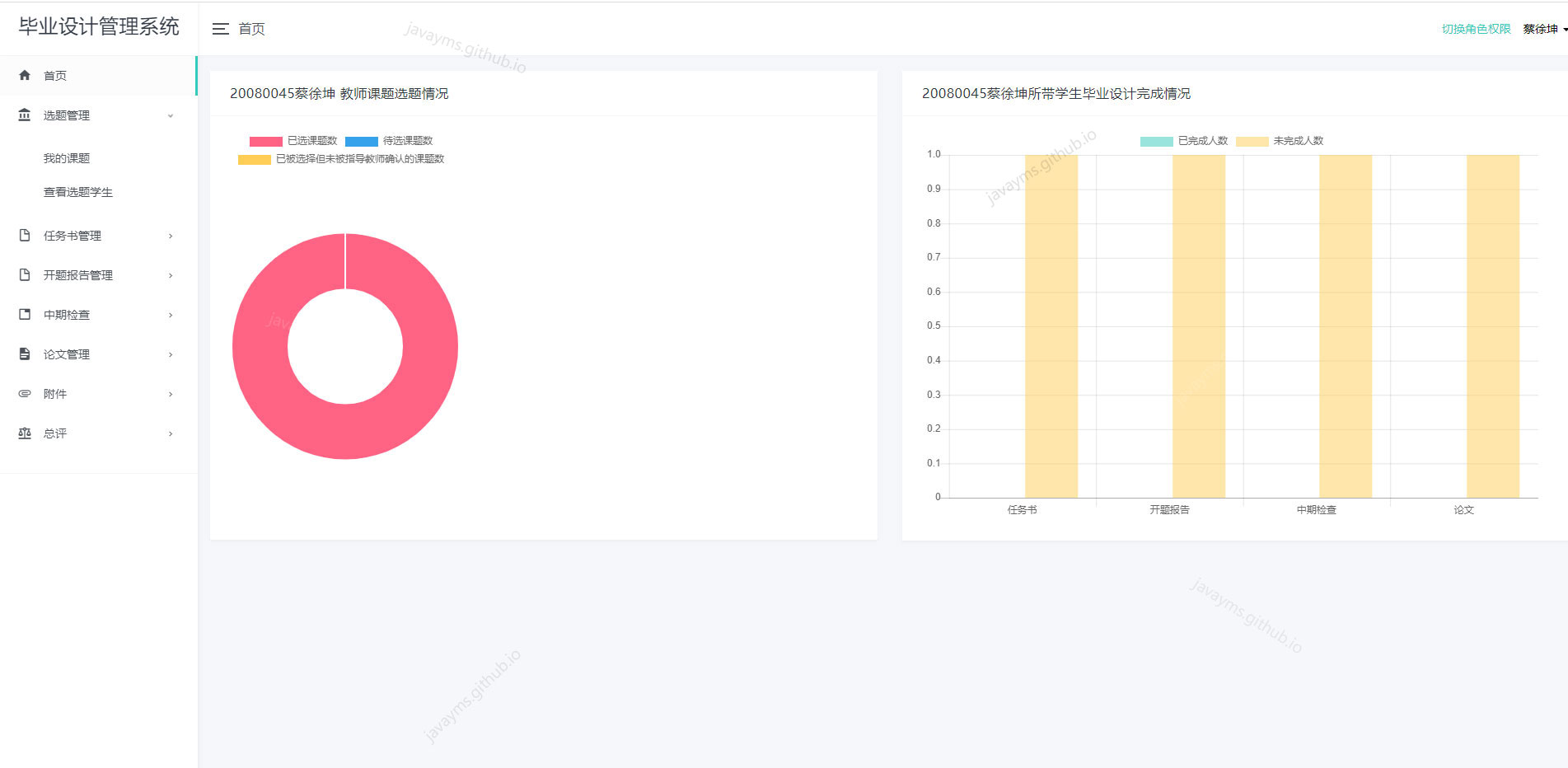Click the 附件 paperclip icon

[25, 393]
